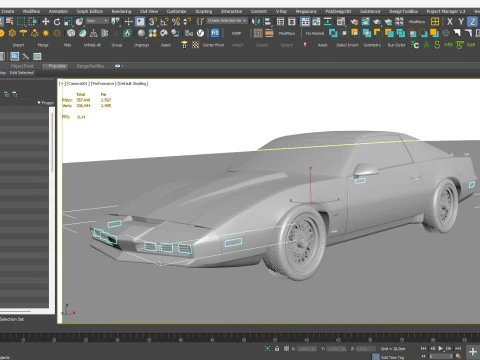Viewport: 480px width, 360px height.
Task: Click yellow dome light icon
Action: pos(23,33)
